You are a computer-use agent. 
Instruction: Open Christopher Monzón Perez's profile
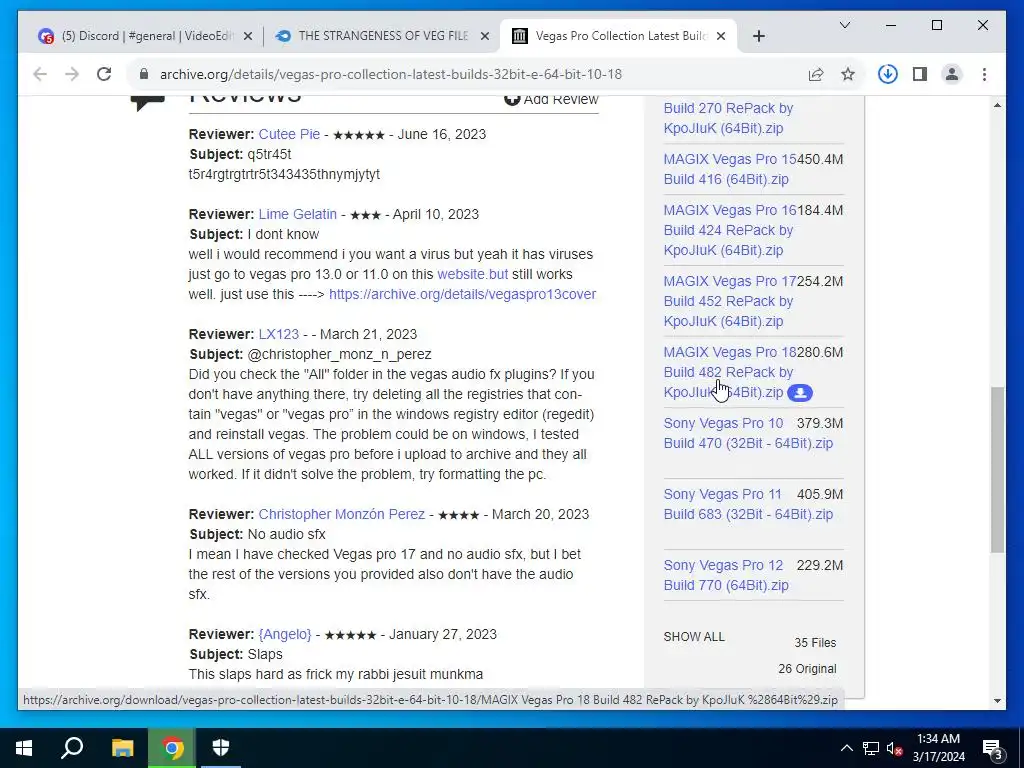[342, 515]
